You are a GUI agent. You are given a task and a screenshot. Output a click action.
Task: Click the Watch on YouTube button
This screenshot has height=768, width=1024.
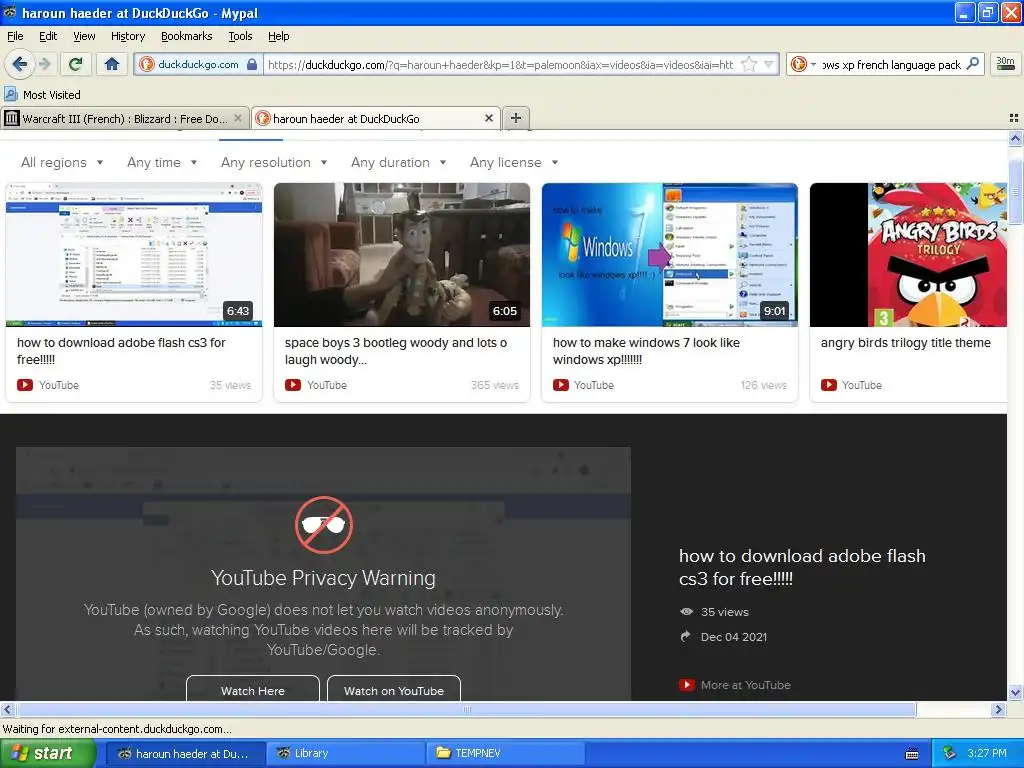pos(394,690)
